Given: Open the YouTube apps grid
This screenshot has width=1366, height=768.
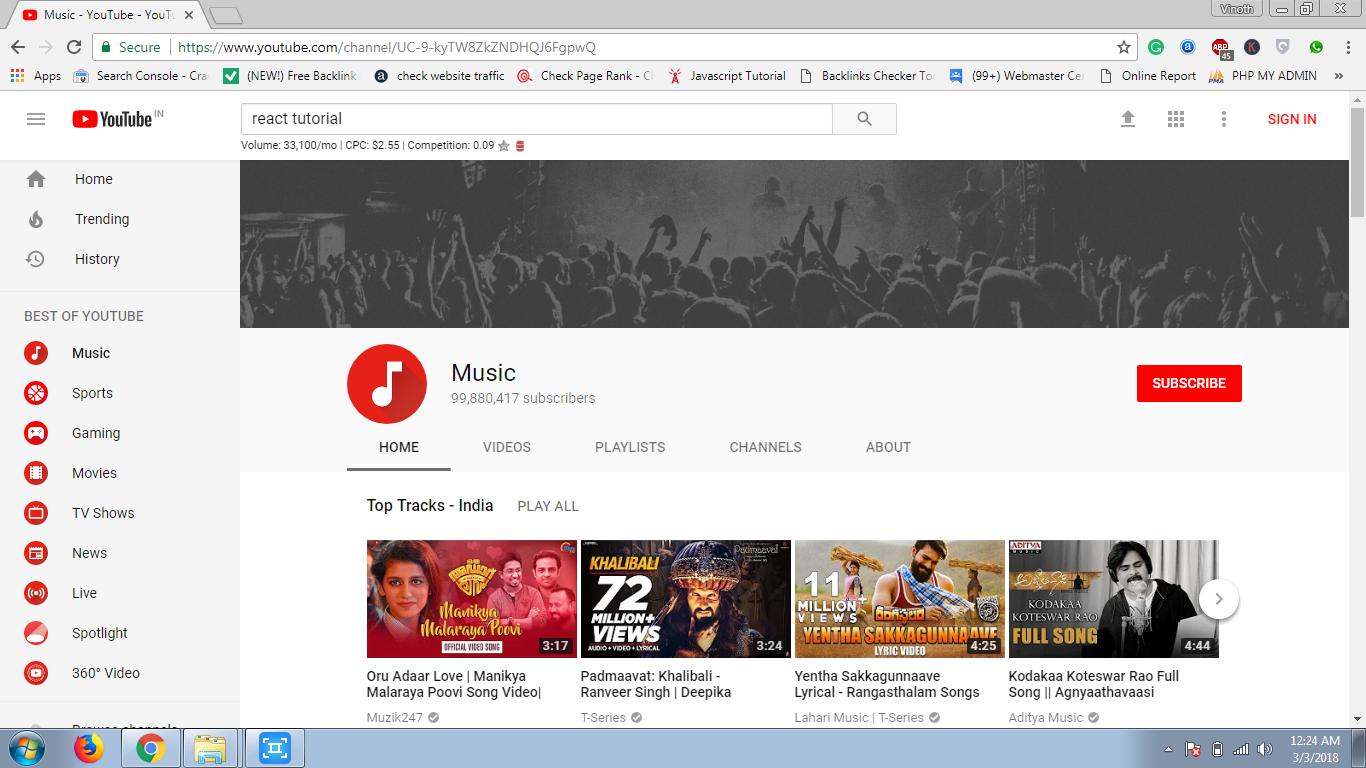Looking at the screenshot, I should [1176, 119].
